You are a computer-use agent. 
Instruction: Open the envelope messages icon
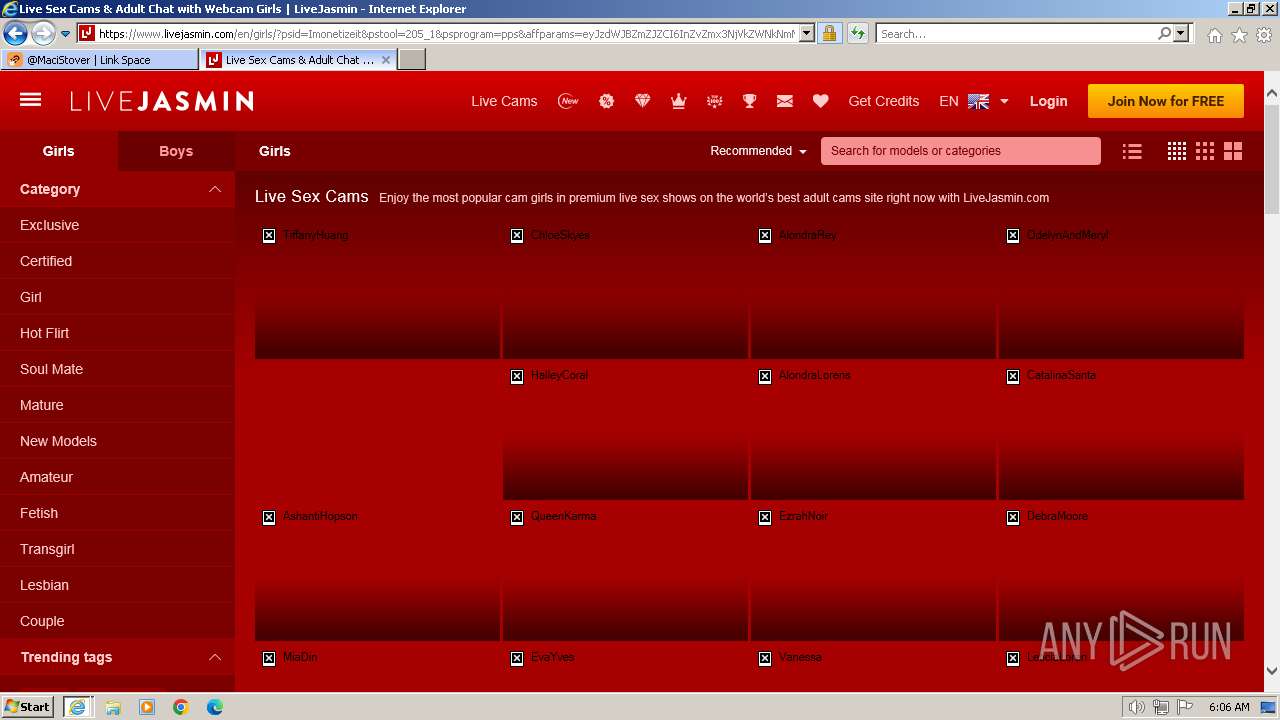pyautogui.click(x=785, y=101)
